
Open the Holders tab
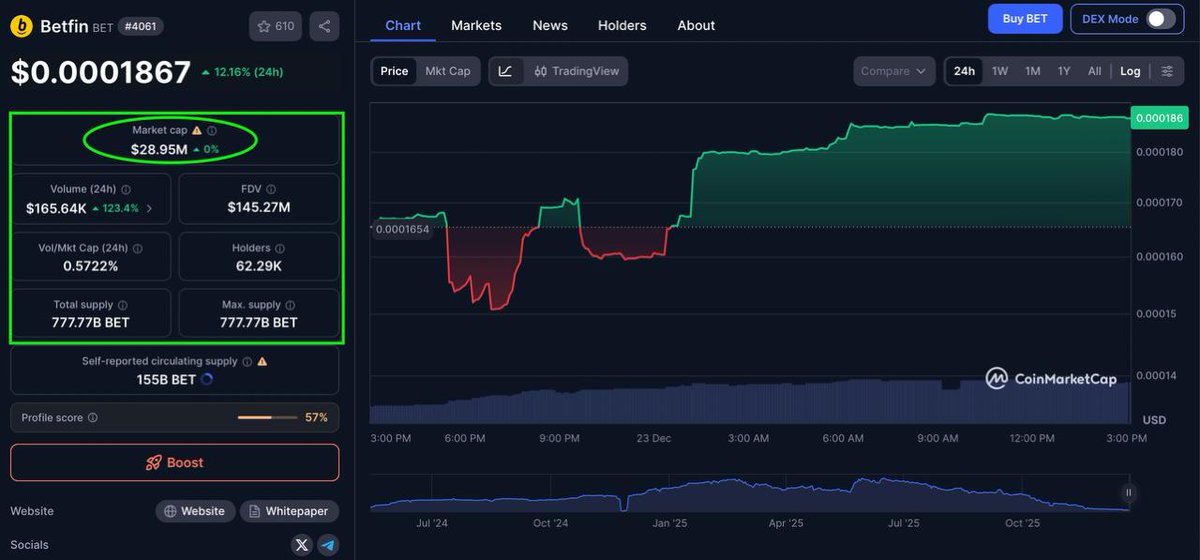click(x=622, y=25)
